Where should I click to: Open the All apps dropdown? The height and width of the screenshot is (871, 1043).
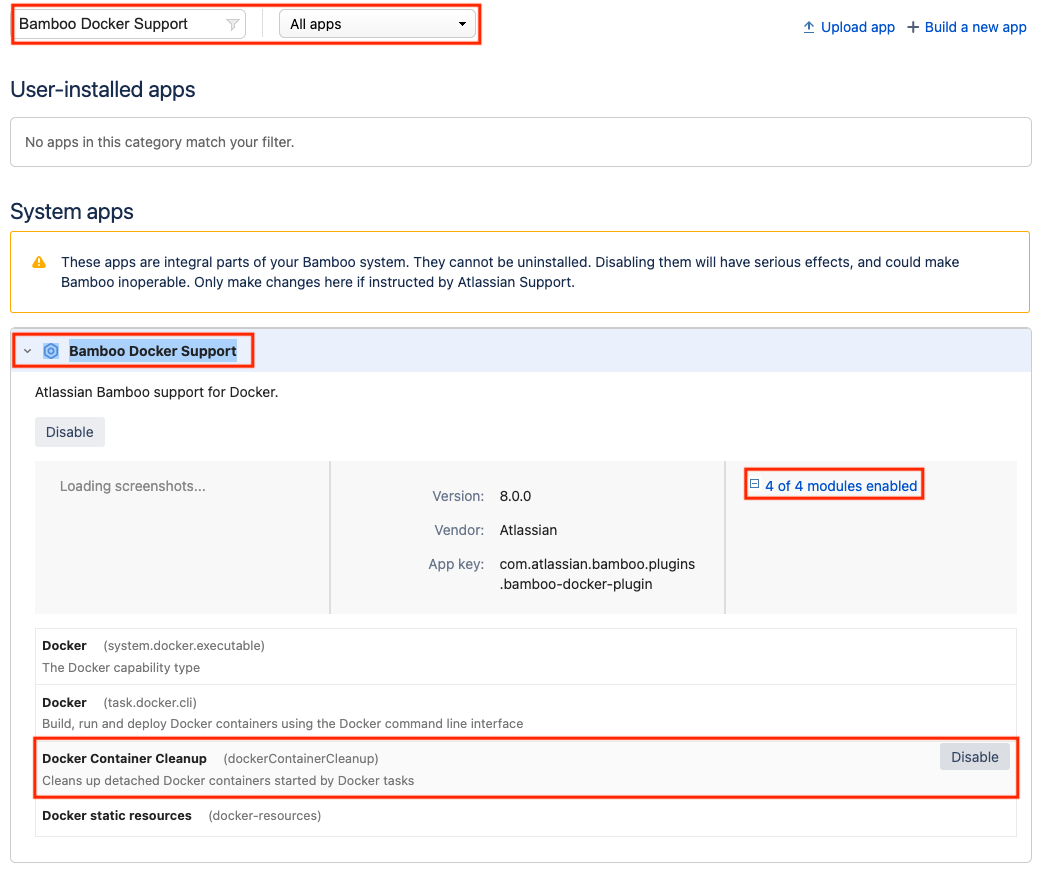coord(377,24)
